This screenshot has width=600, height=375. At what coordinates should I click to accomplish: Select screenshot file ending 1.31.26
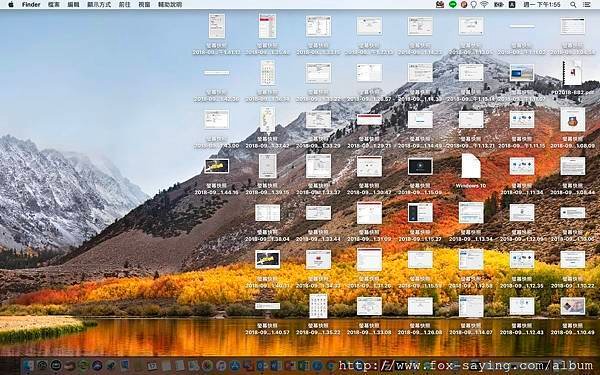click(x=369, y=259)
